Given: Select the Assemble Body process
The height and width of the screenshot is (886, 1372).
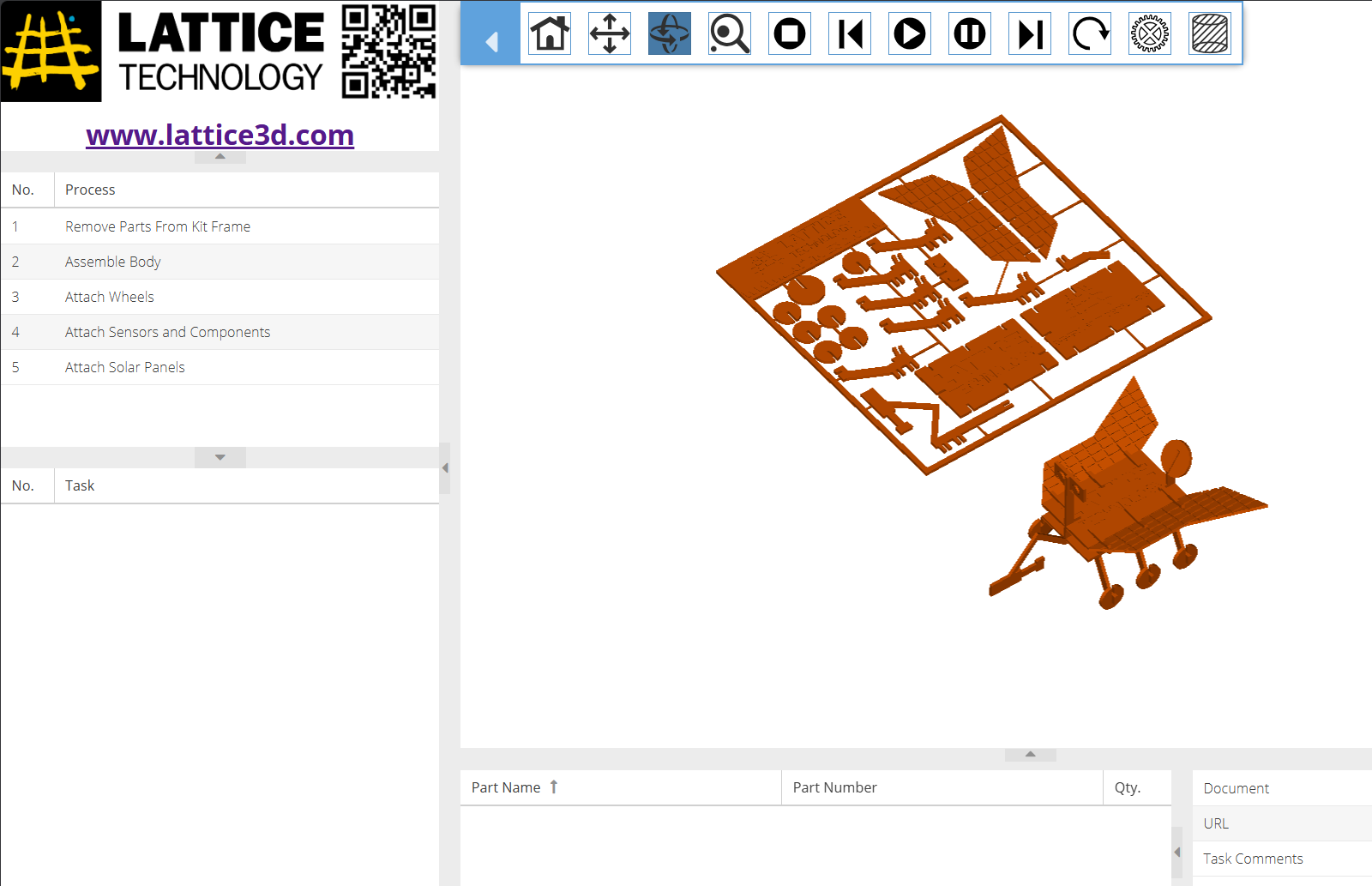Looking at the screenshot, I should pyautogui.click(x=113, y=262).
